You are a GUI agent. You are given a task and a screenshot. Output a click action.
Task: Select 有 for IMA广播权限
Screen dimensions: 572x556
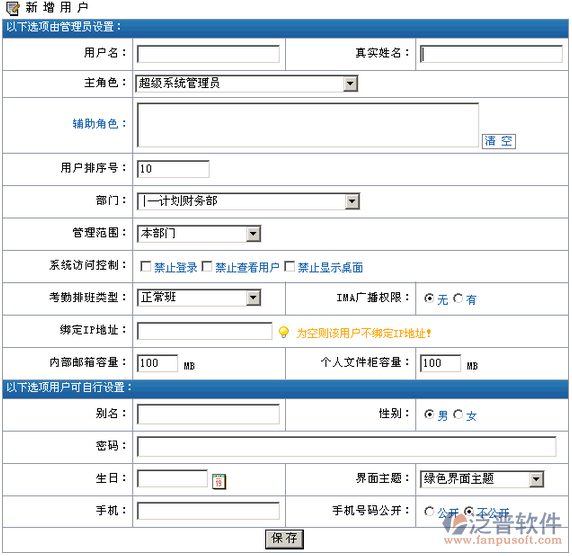(x=458, y=298)
